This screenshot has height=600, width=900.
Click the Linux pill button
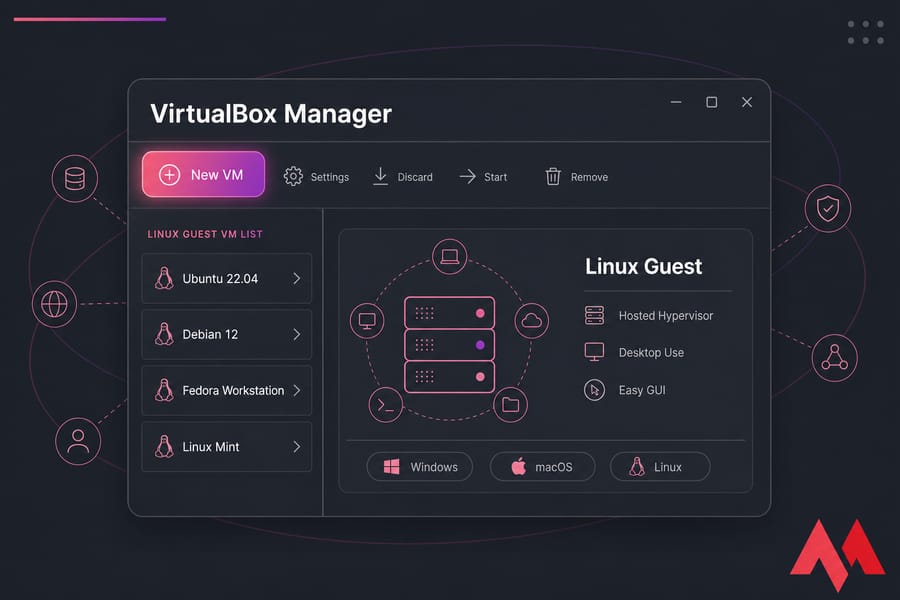pos(660,467)
